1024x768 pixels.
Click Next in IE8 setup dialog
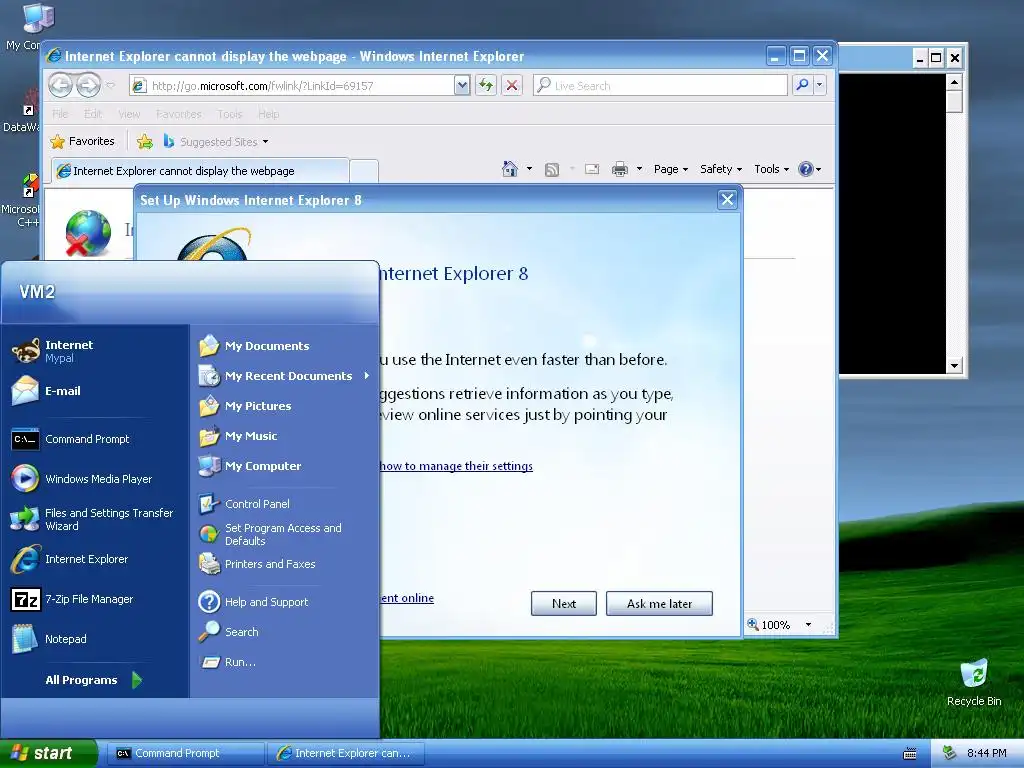point(564,604)
